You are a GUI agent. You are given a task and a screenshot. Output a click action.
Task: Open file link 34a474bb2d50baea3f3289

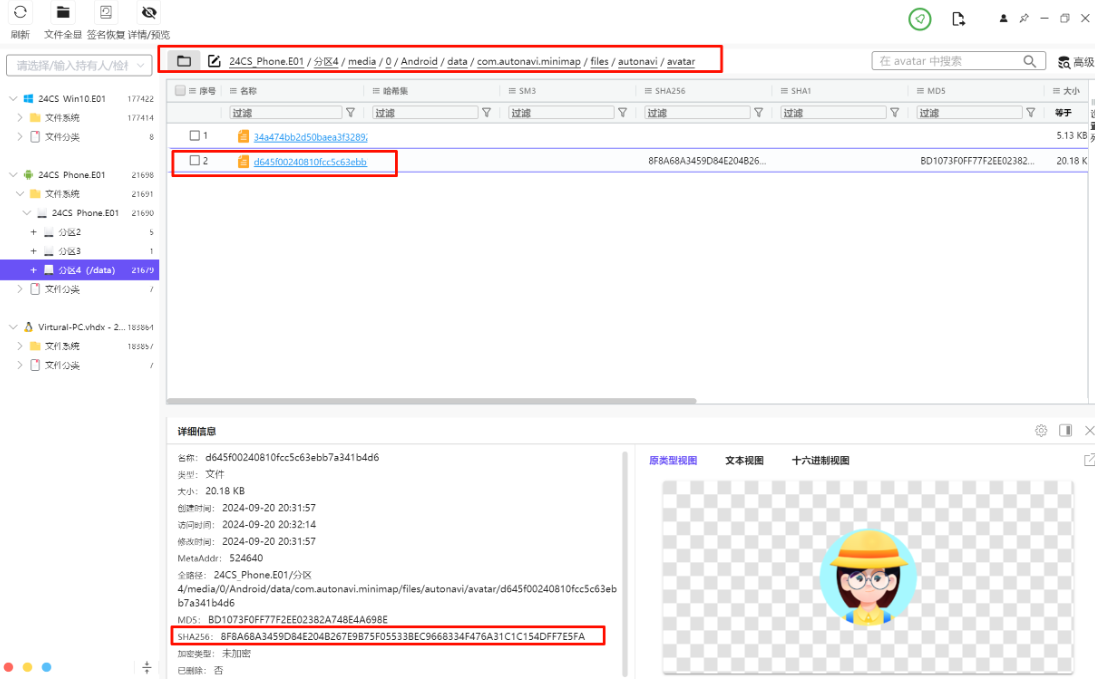pyautogui.click(x=310, y=136)
